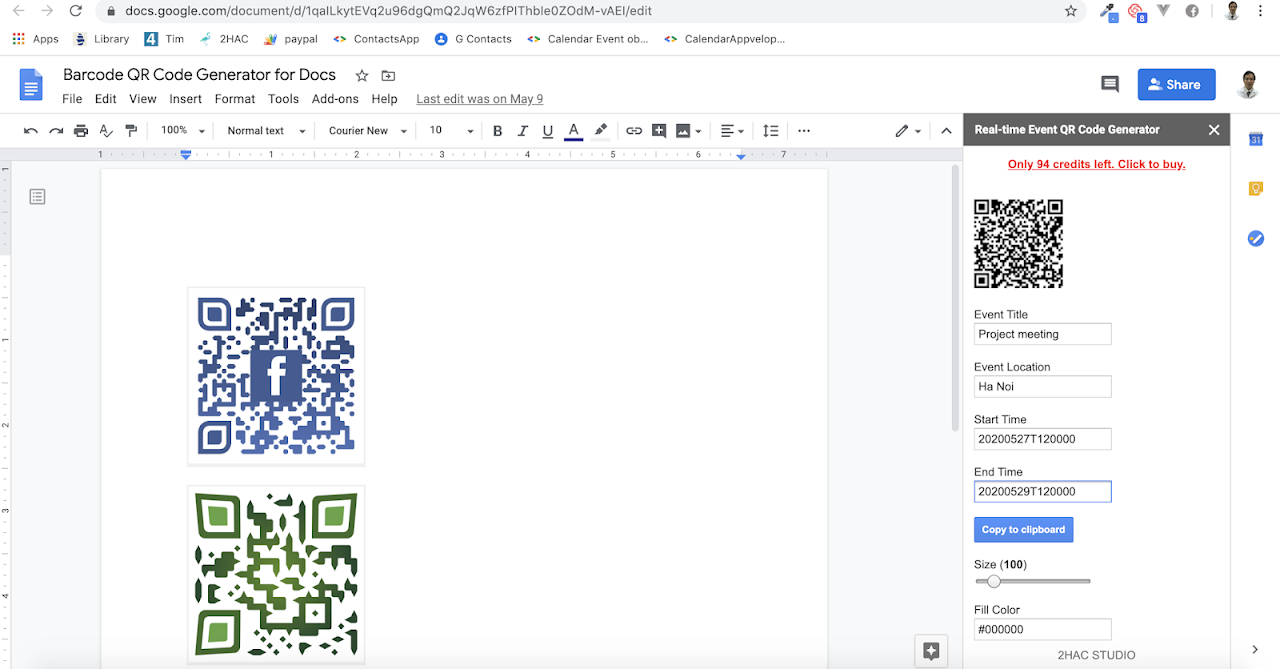Open the Editing mode pencil dropdown

[x=908, y=131]
